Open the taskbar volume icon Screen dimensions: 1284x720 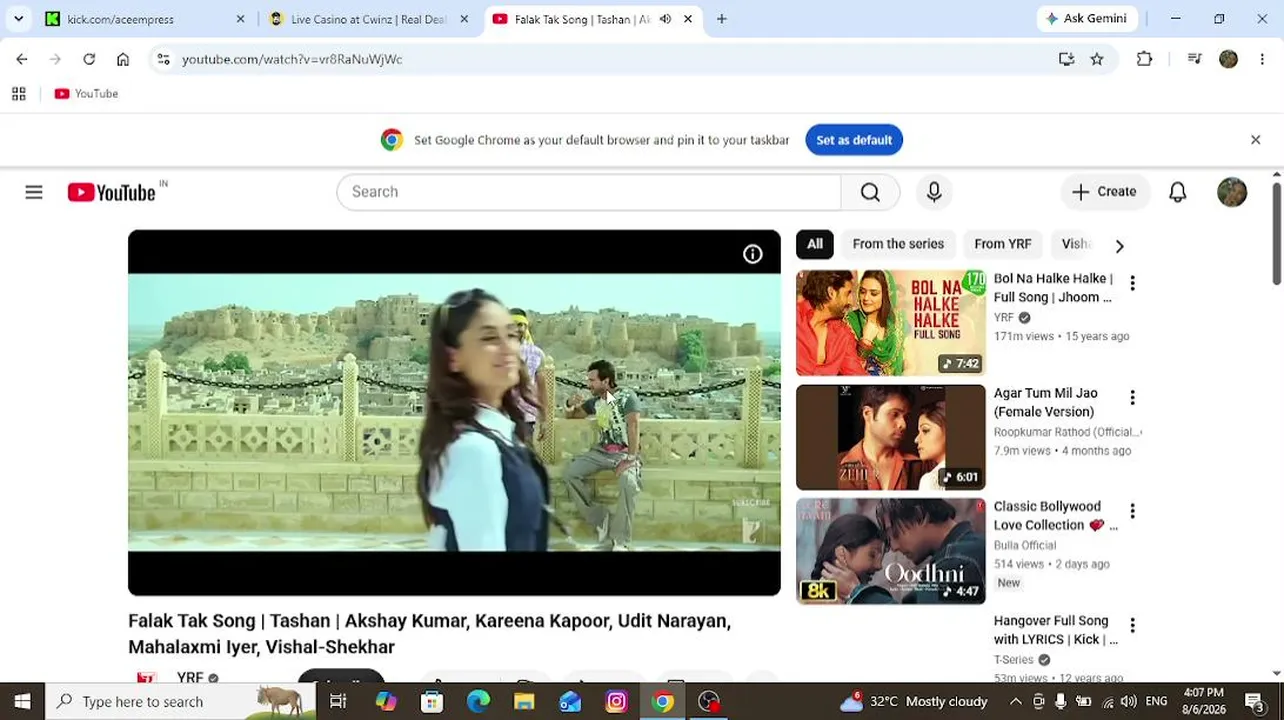(1128, 702)
